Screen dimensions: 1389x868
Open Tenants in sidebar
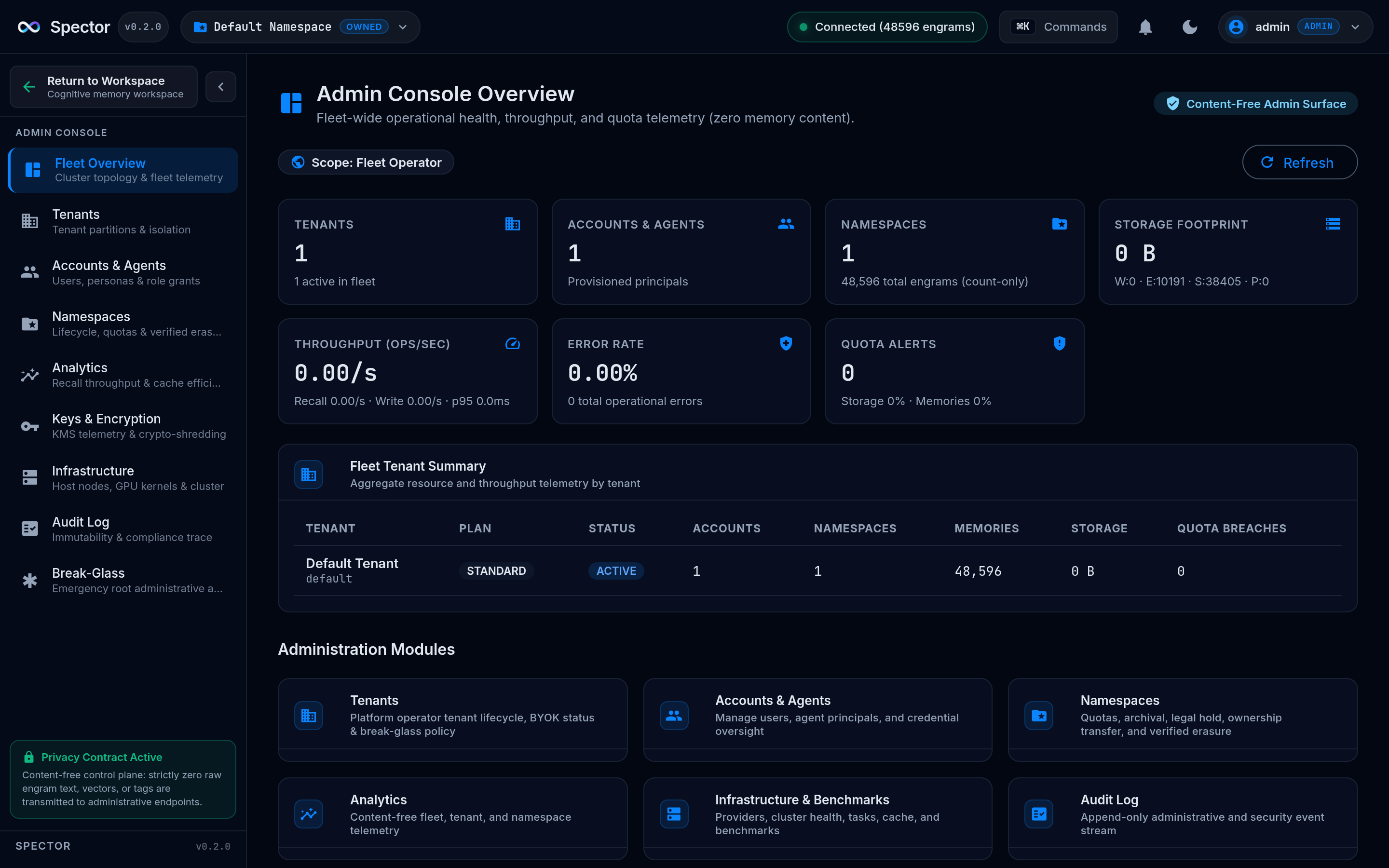(123, 221)
